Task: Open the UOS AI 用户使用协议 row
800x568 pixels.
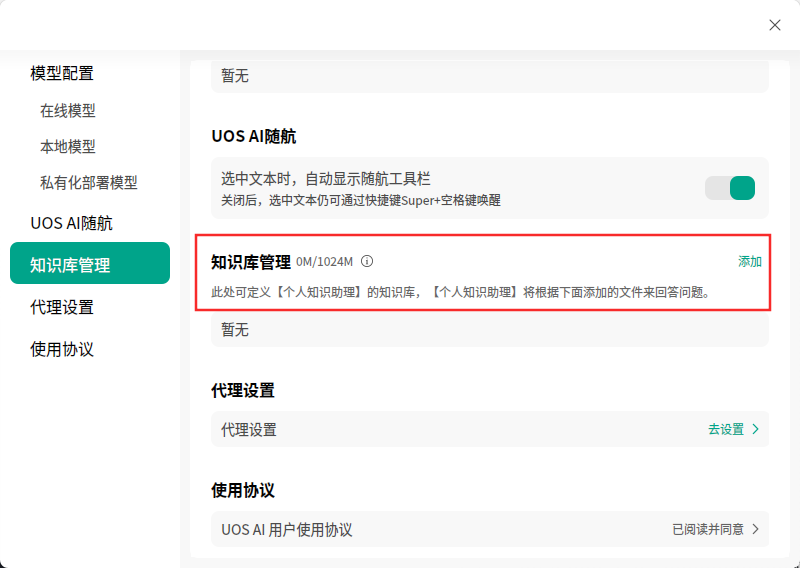Action: pos(490,529)
